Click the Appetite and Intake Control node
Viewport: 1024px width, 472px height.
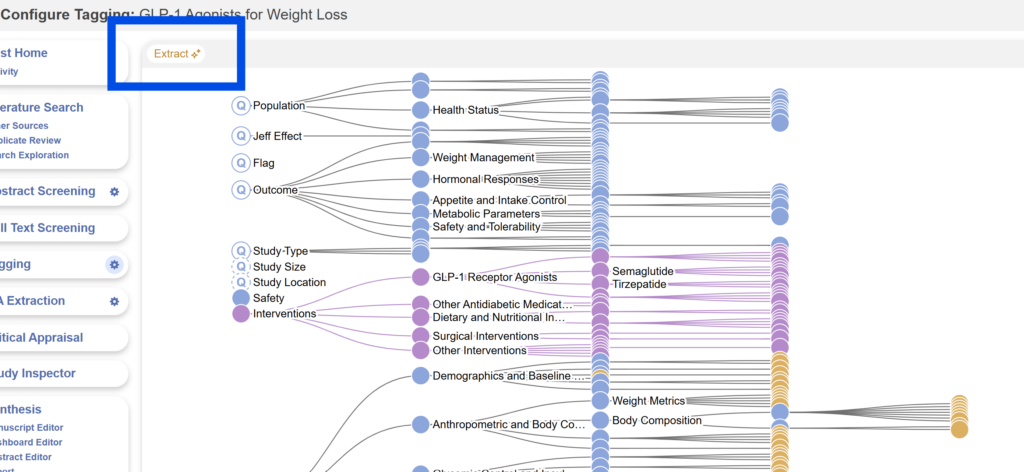(x=421, y=200)
